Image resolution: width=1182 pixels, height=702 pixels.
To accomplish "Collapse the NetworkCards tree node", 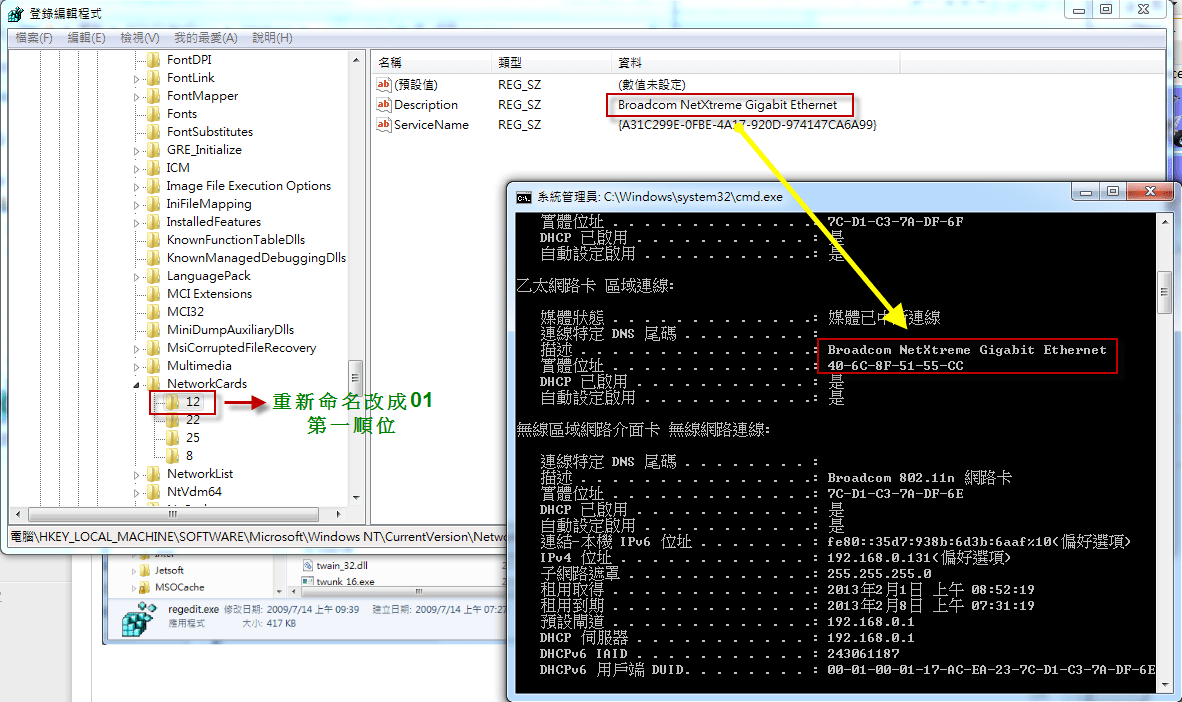I will [137, 384].
